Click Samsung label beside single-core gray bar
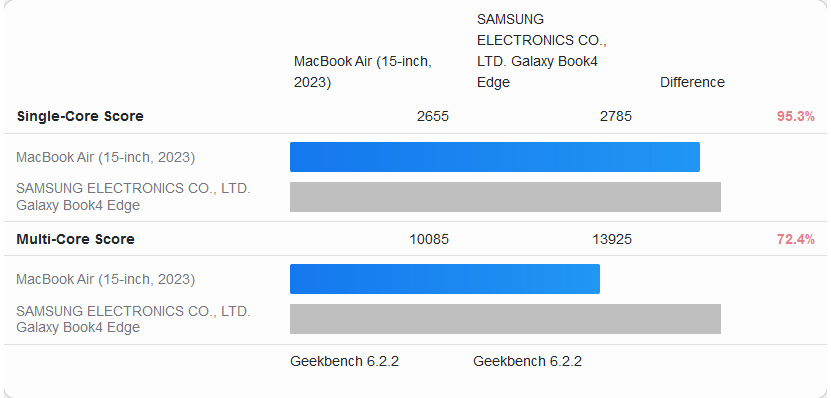 [x=133, y=197]
